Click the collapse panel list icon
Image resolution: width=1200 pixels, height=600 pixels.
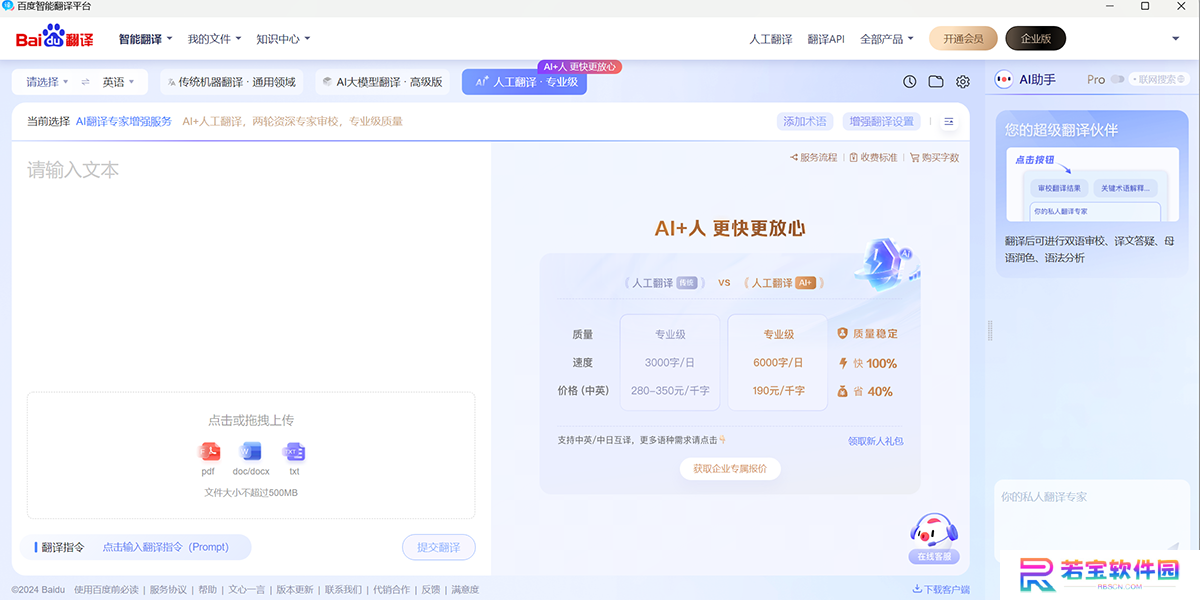click(949, 121)
